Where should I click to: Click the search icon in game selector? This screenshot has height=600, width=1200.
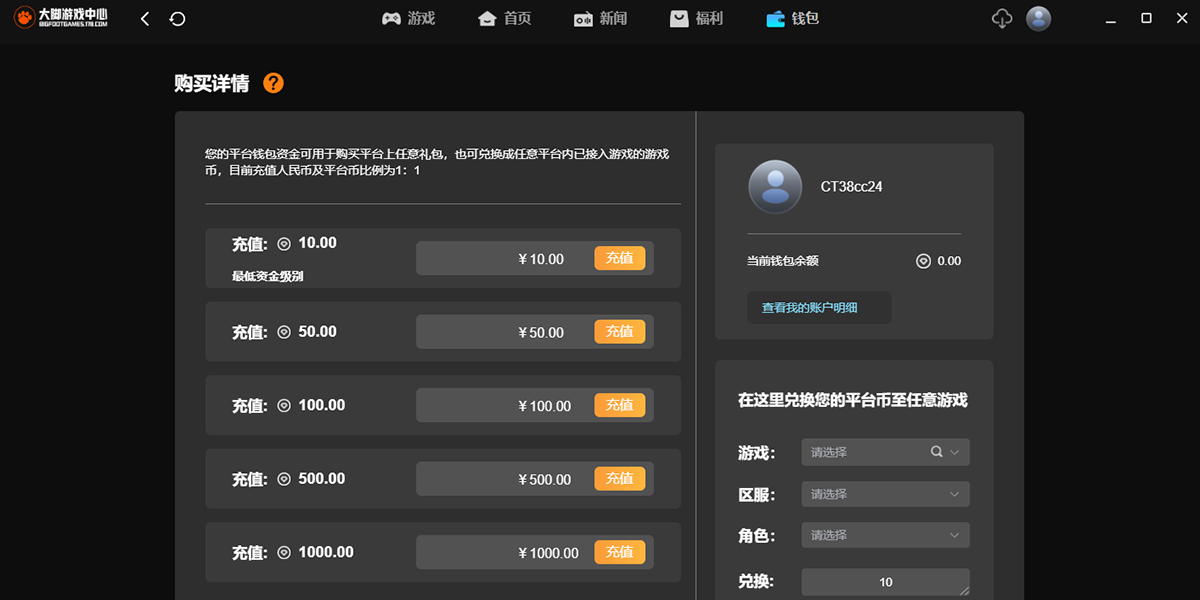click(936, 452)
